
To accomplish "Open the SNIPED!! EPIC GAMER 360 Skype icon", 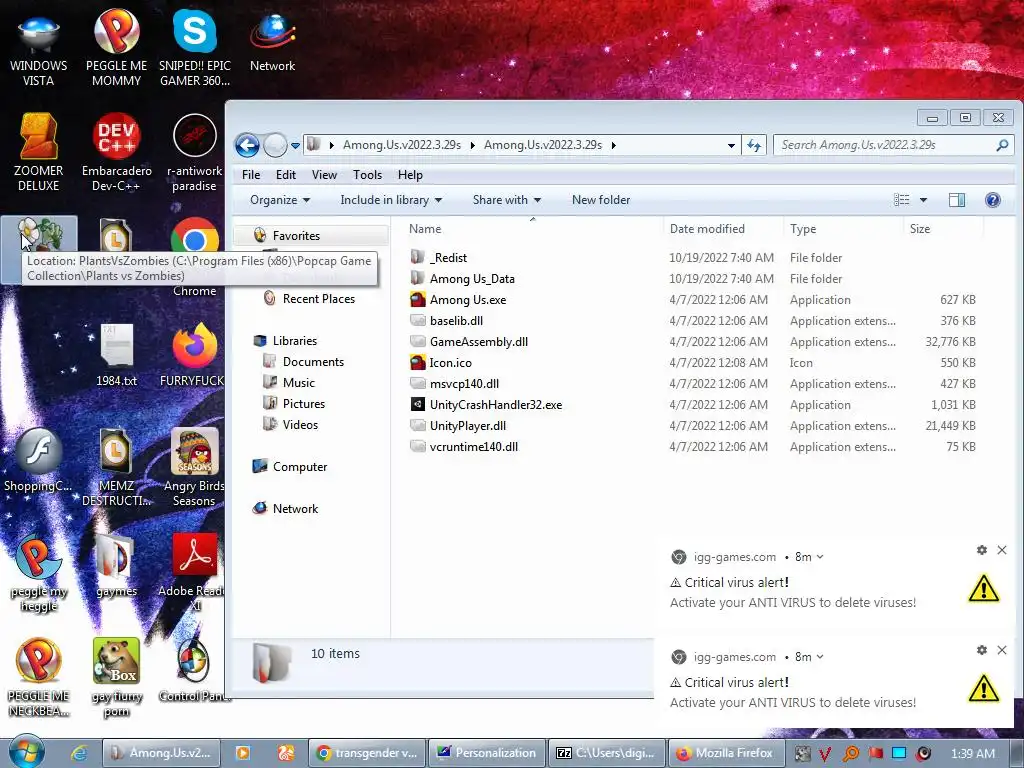I will 195,49.
